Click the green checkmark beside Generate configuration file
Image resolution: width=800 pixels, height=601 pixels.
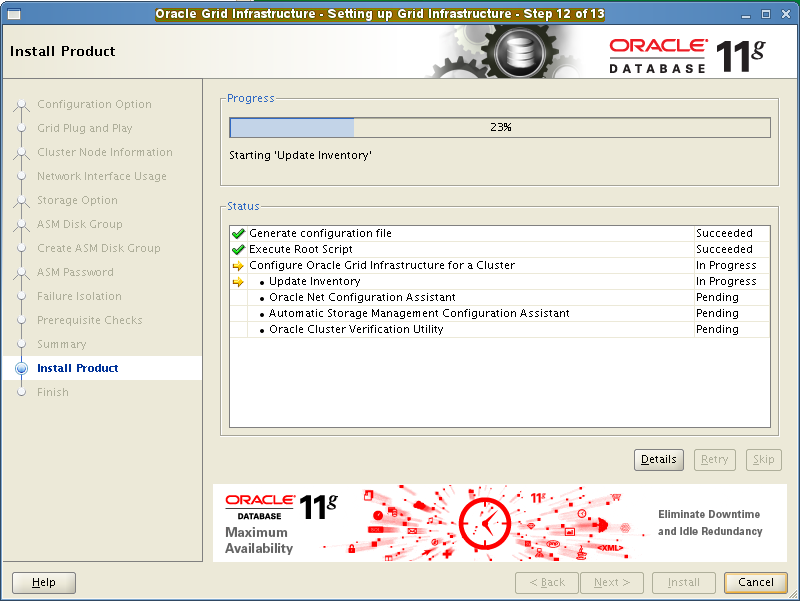coord(238,233)
